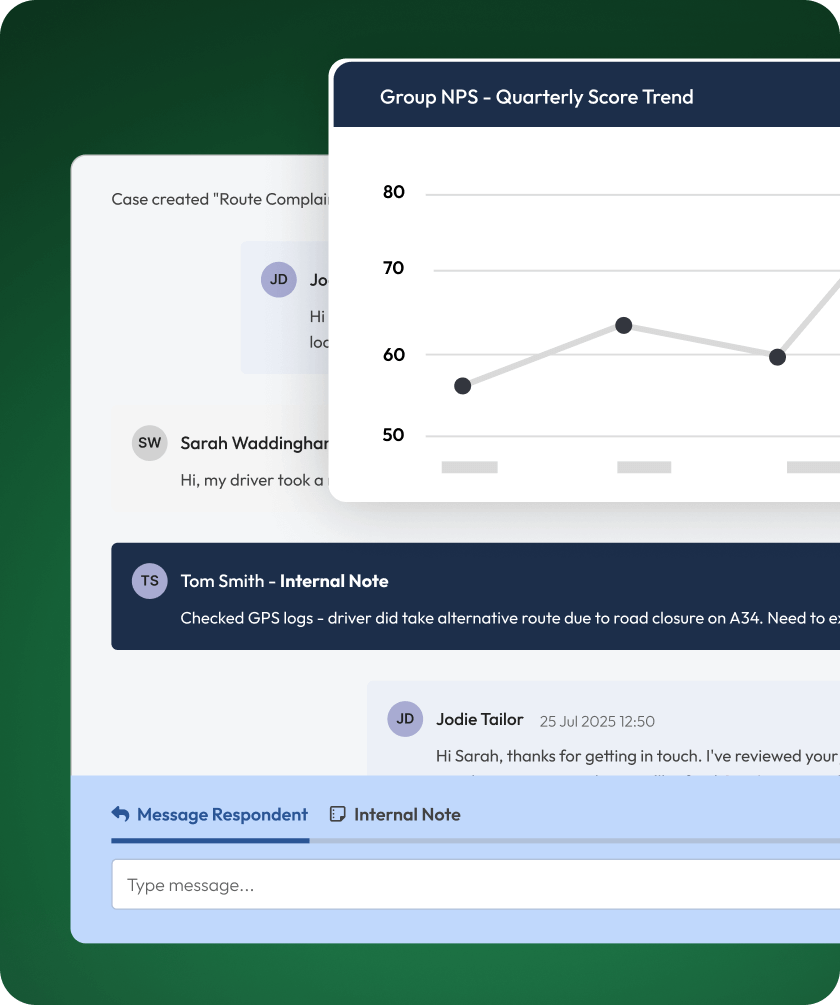Select the third data point at 60

coord(777,357)
